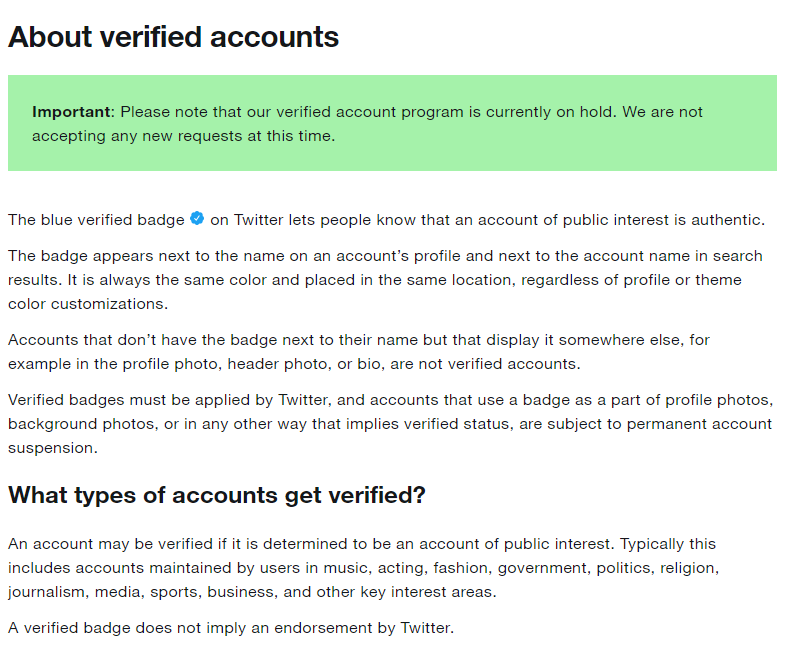Click the paragraph starting "Verified badges must be applied"
The width and height of the screenshot is (786, 651).
coord(390,423)
